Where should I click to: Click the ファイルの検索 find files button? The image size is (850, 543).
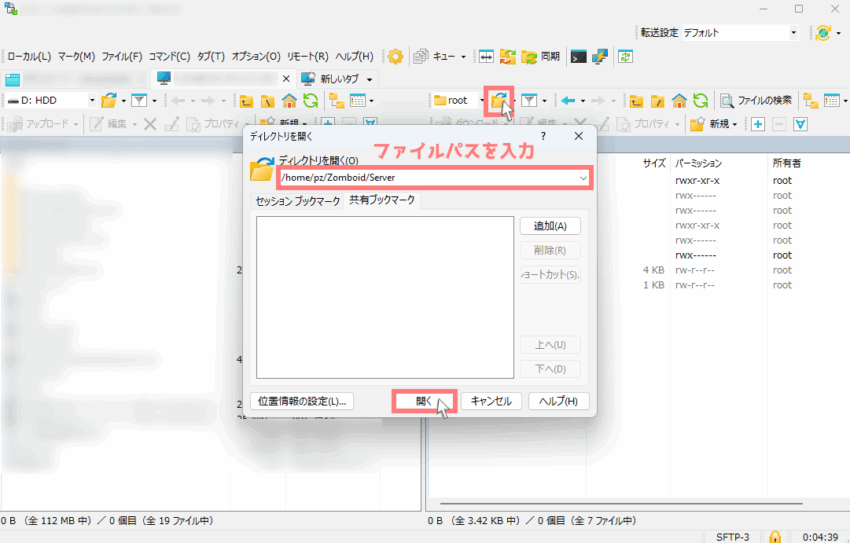757,100
